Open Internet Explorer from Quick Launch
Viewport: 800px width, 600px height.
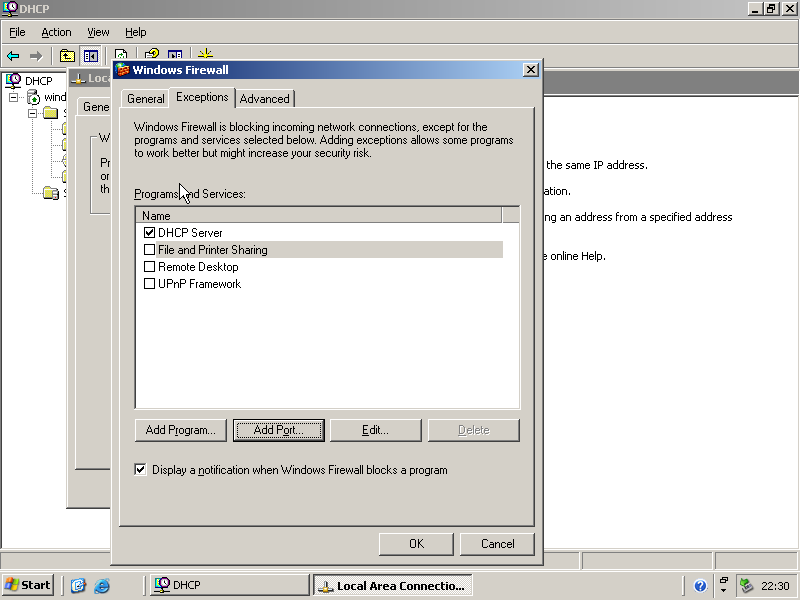click(x=102, y=586)
